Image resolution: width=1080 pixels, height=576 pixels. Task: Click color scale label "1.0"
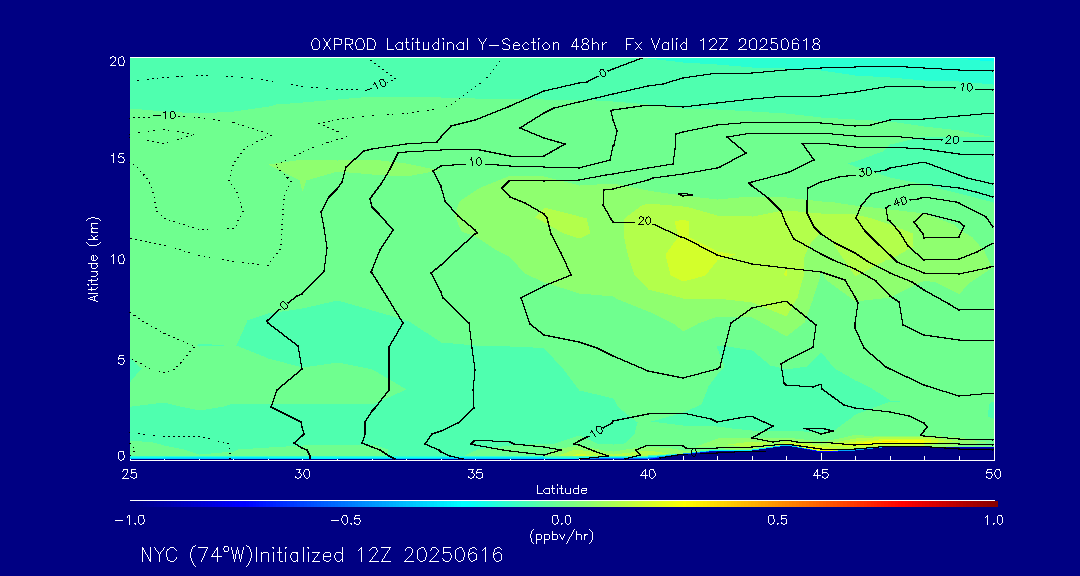pos(993,520)
